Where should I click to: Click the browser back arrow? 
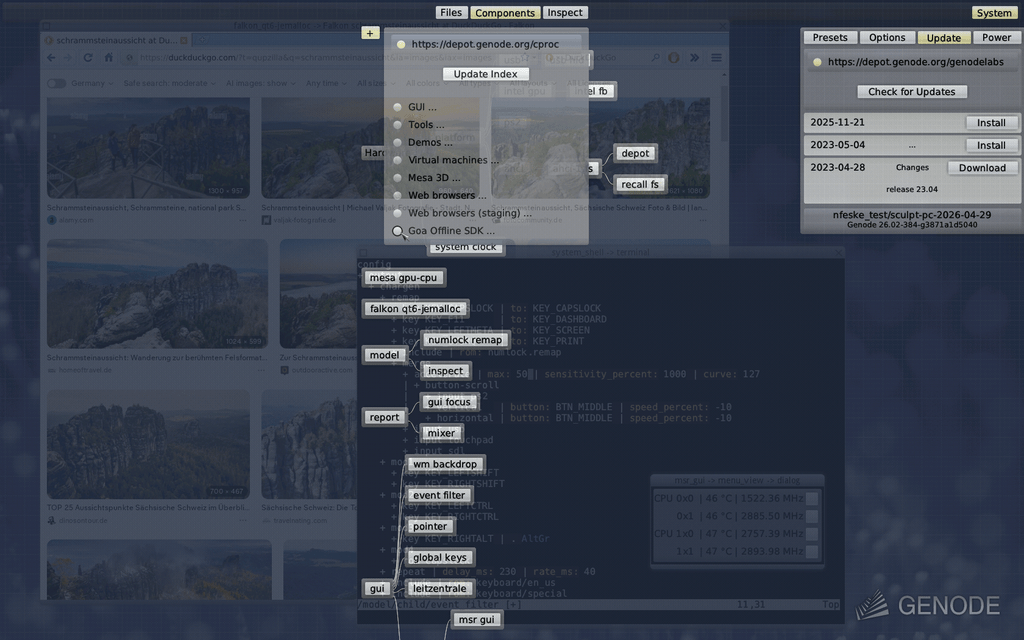(52, 57)
